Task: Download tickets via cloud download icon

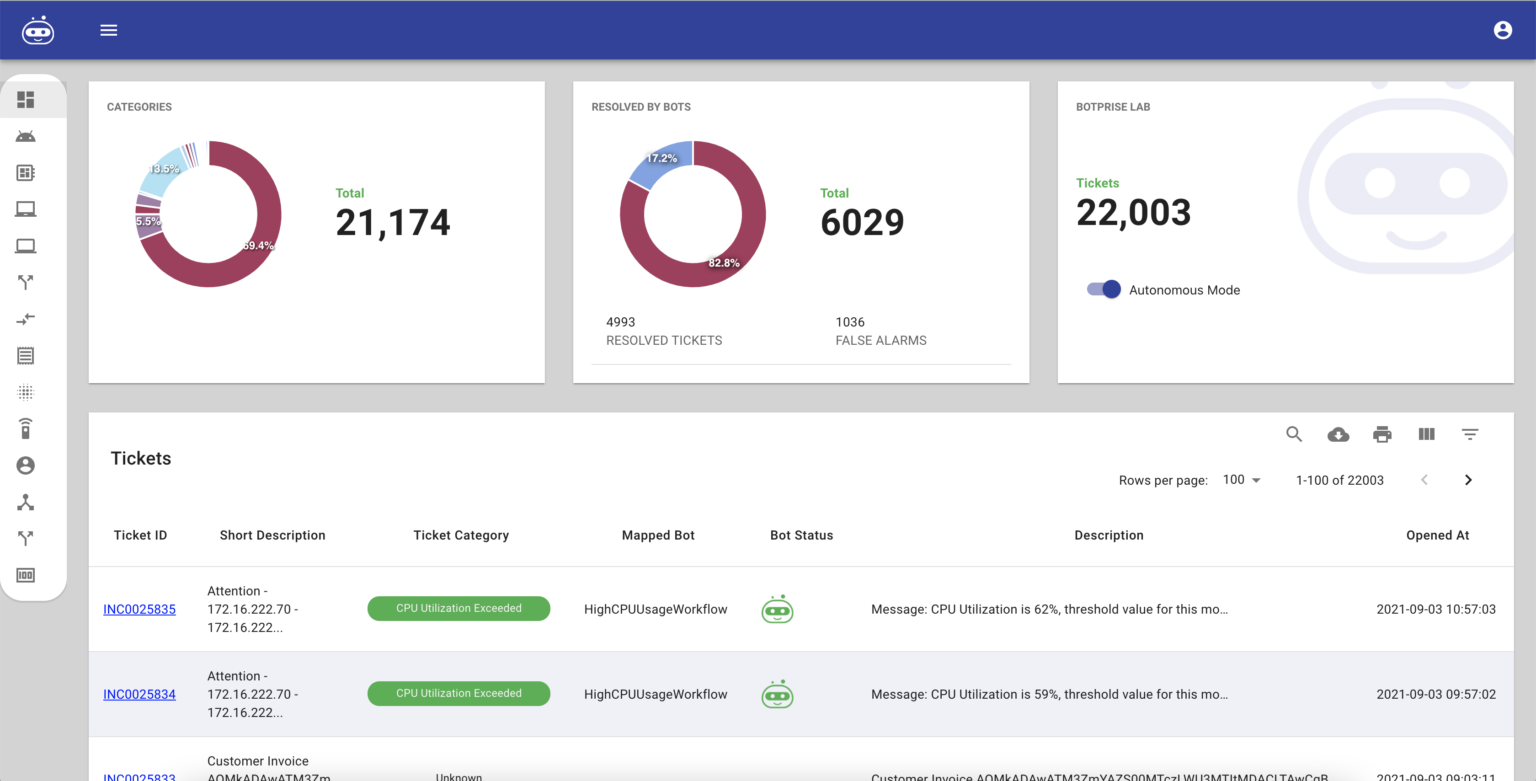Action: click(1338, 434)
